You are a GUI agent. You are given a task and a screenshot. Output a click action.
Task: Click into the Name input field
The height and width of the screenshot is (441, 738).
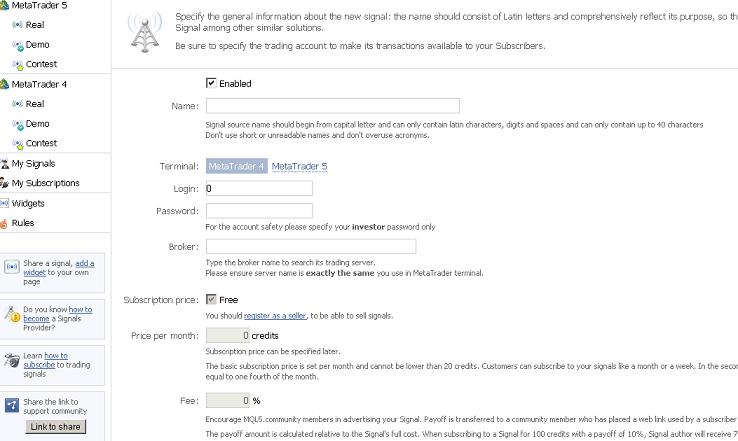[x=332, y=106]
